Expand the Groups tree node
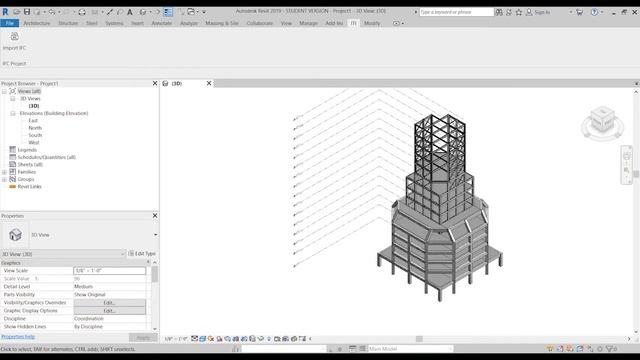 point(4,180)
